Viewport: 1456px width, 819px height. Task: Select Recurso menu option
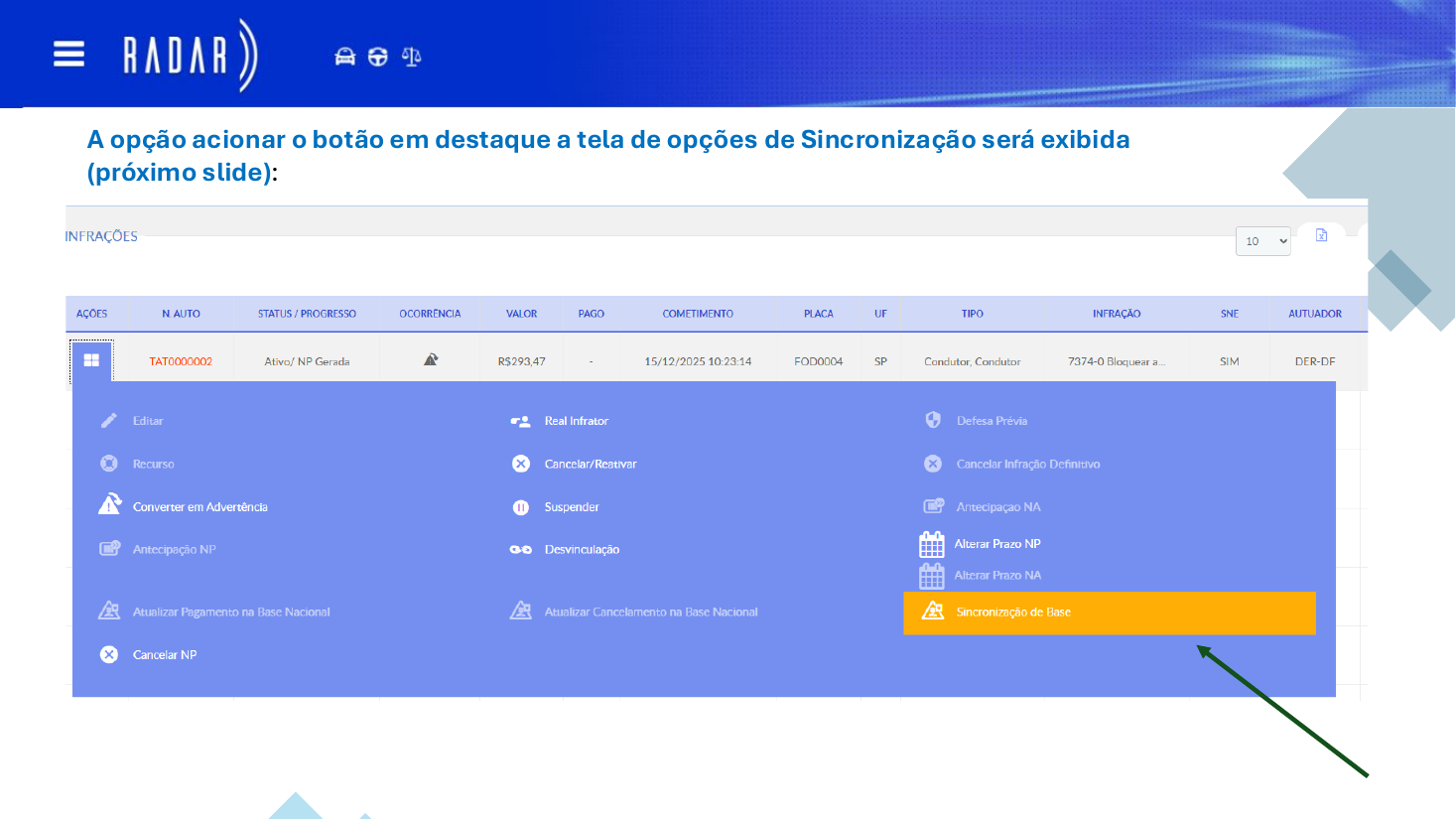tap(154, 464)
